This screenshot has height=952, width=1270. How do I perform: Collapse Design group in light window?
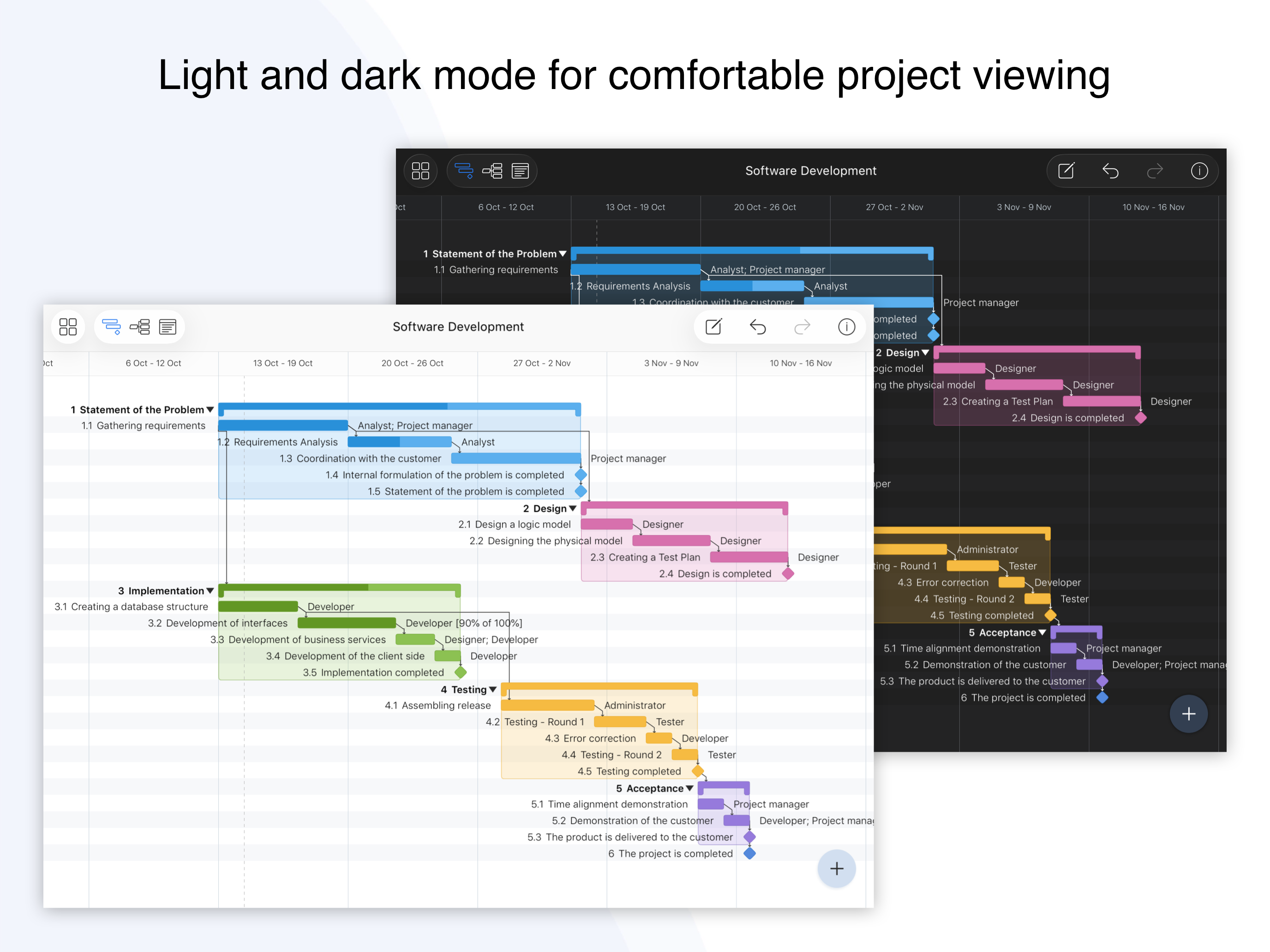(573, 508)
